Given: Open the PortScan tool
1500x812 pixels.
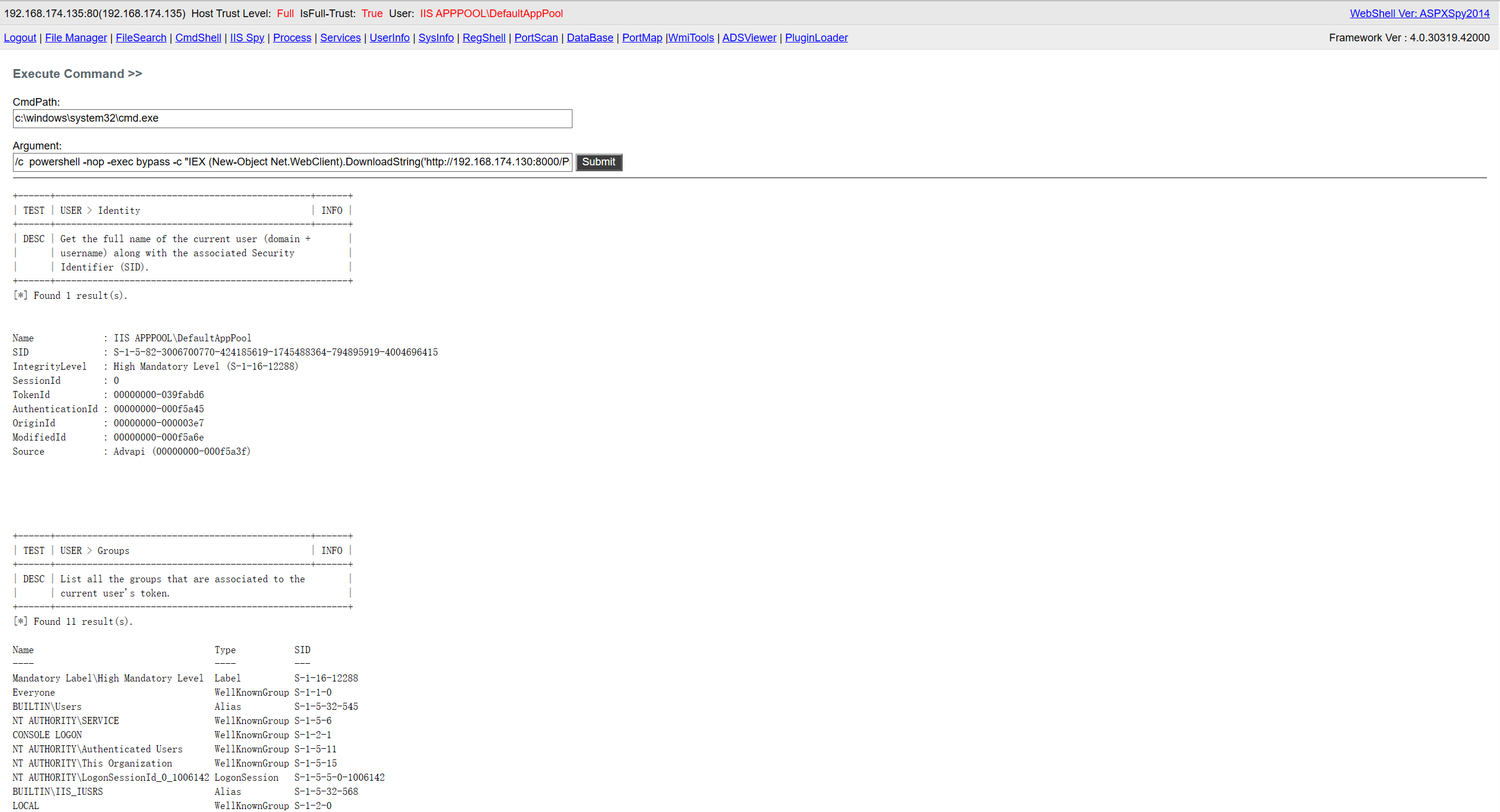Looking at the screenshot, I should (x=536, y=38).
